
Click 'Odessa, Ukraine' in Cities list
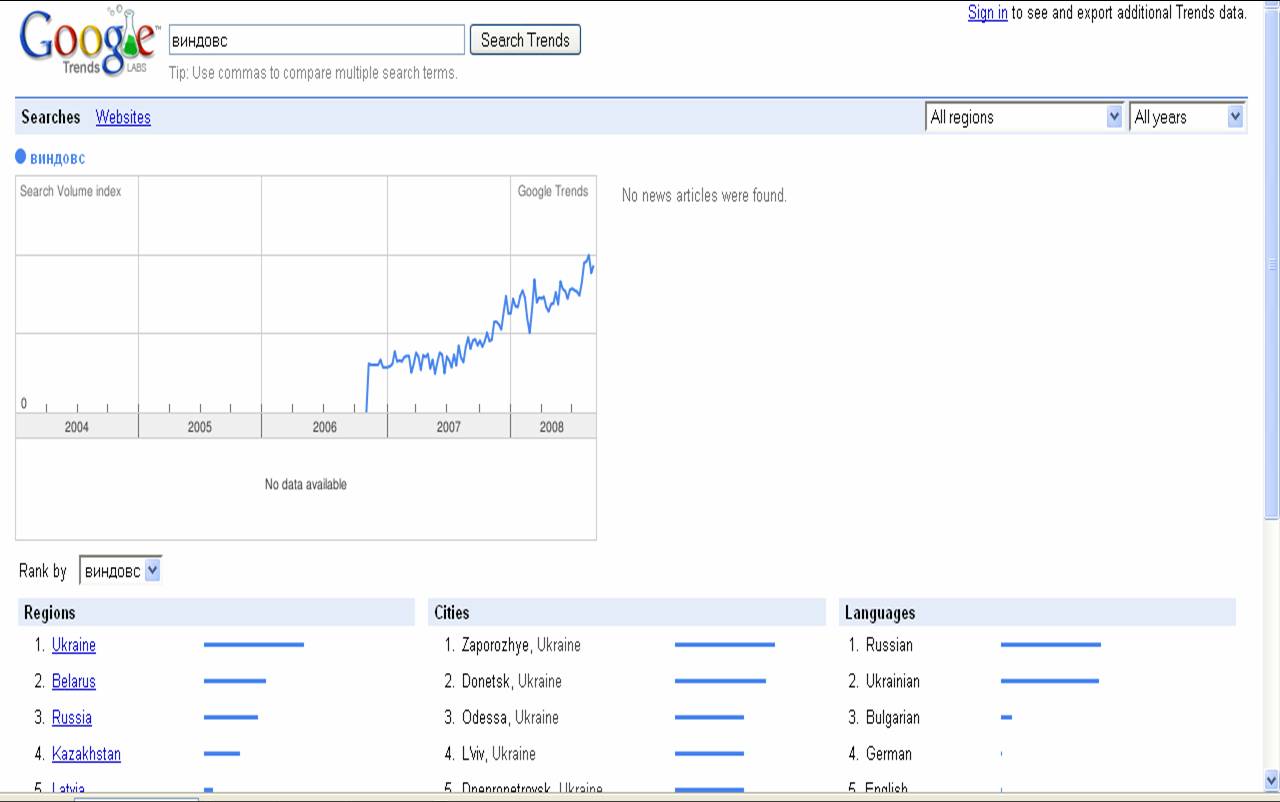[x=510, y=717]
